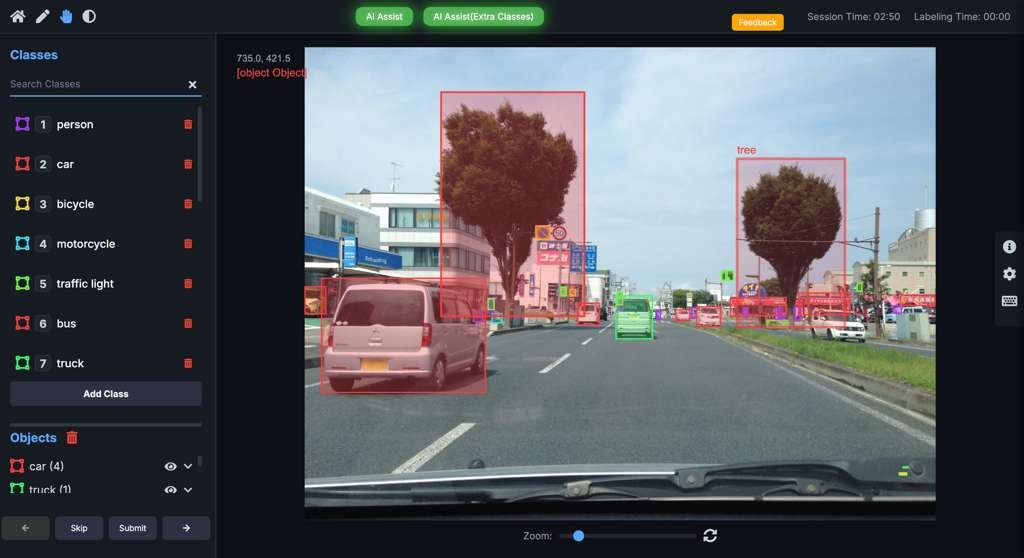Select the pencil draw tool
The height and width of the screenshot is (558, 1024).
(x=42, y=16)
